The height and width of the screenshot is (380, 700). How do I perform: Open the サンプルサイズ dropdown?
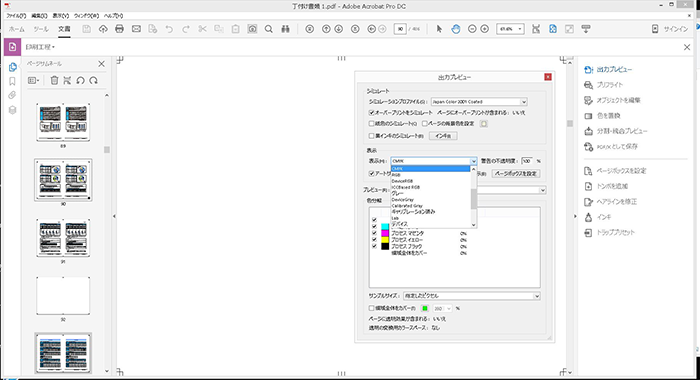click(x=472, y=296)
